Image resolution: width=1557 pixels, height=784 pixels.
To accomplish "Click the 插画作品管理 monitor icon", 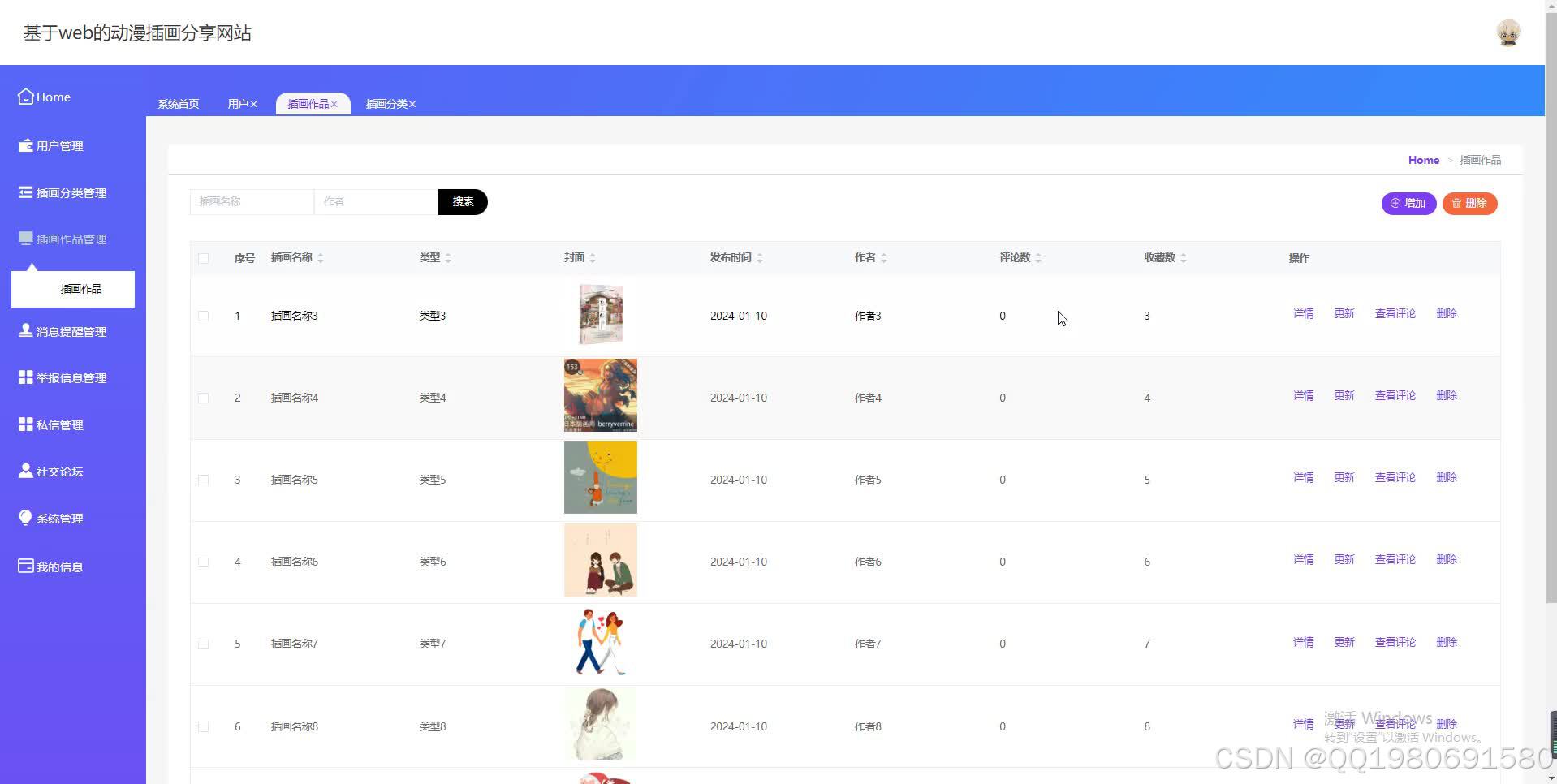I will (x=26, y=239).
